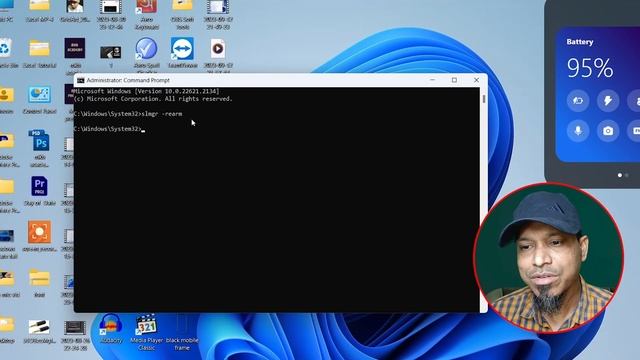Open the dark academy logo thumbnail icon

[x=75, y=48]
